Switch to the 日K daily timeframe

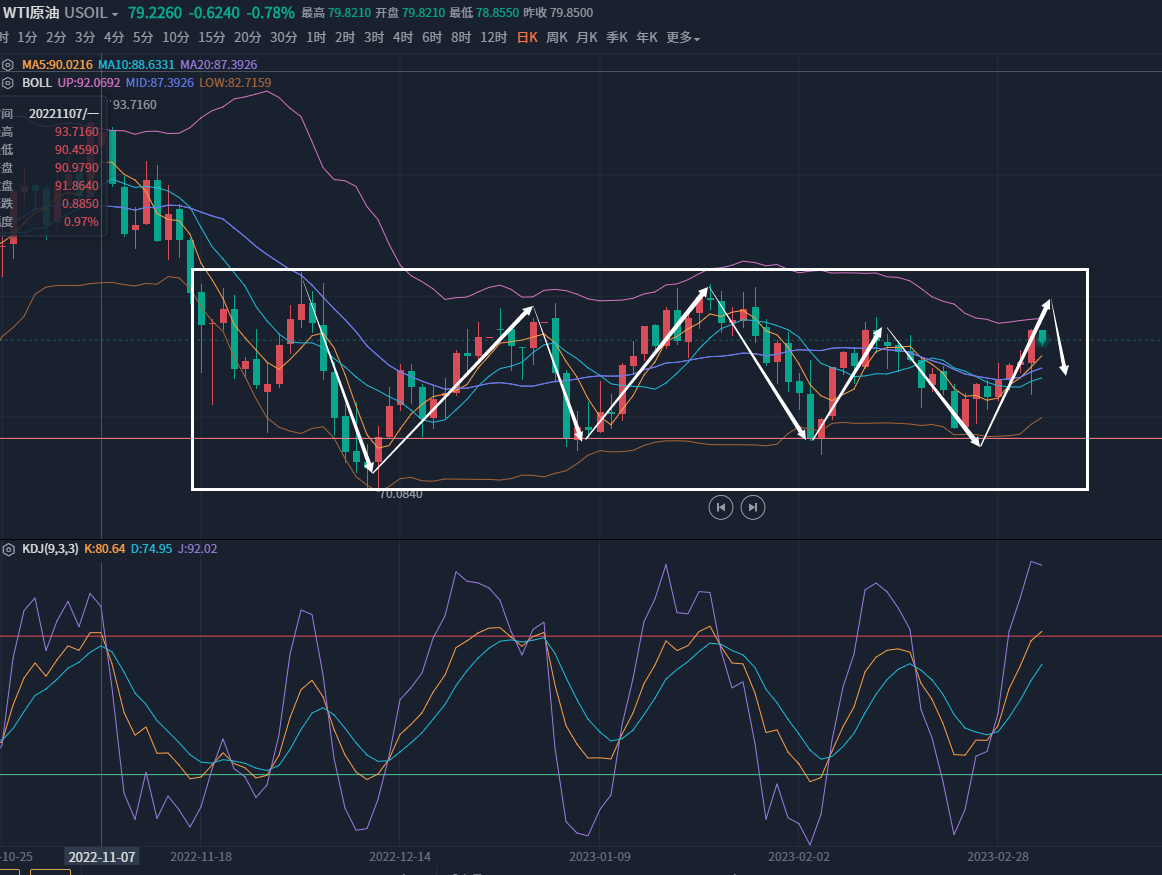527,38
